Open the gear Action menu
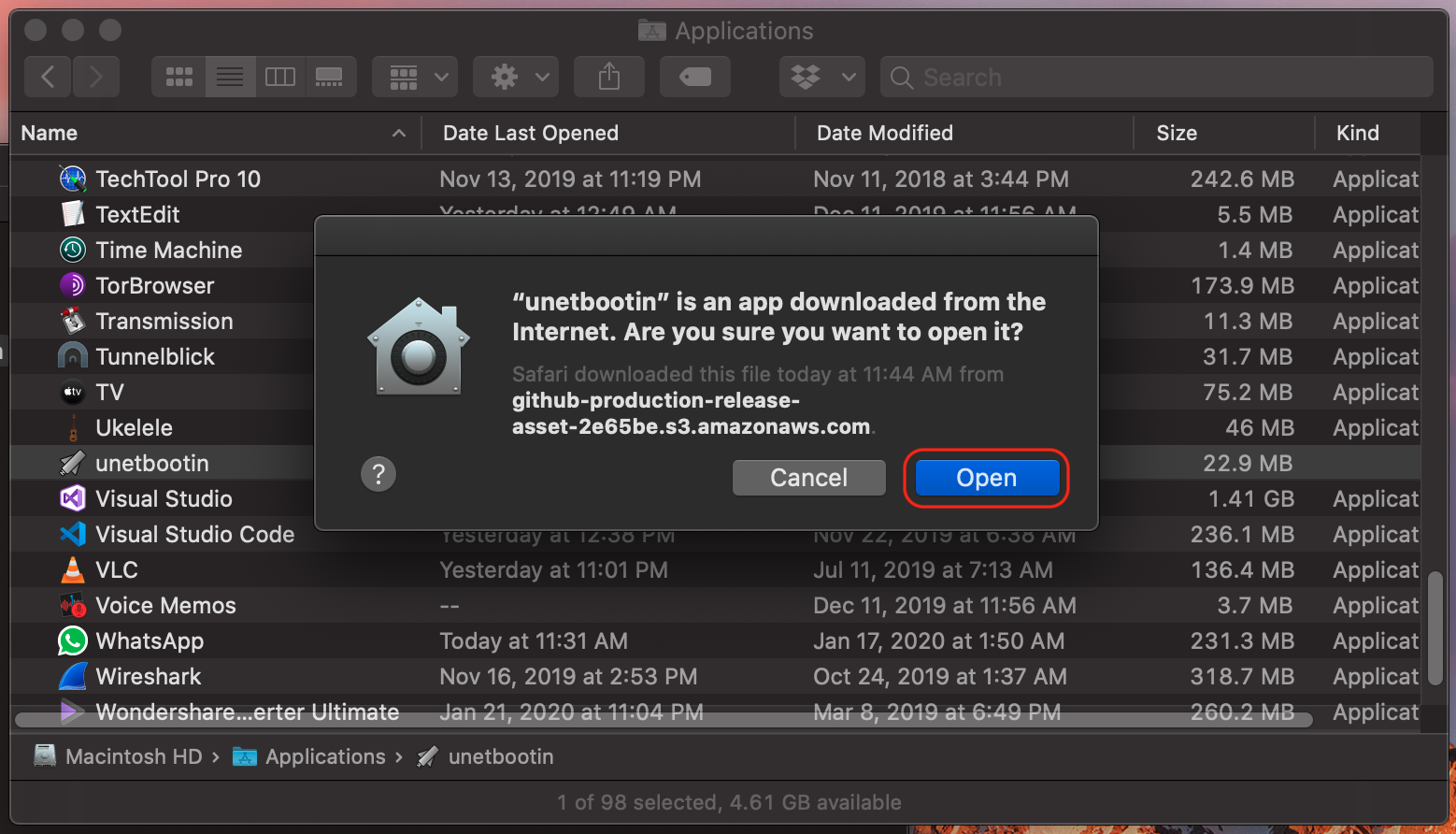 (x=516, y=77)
